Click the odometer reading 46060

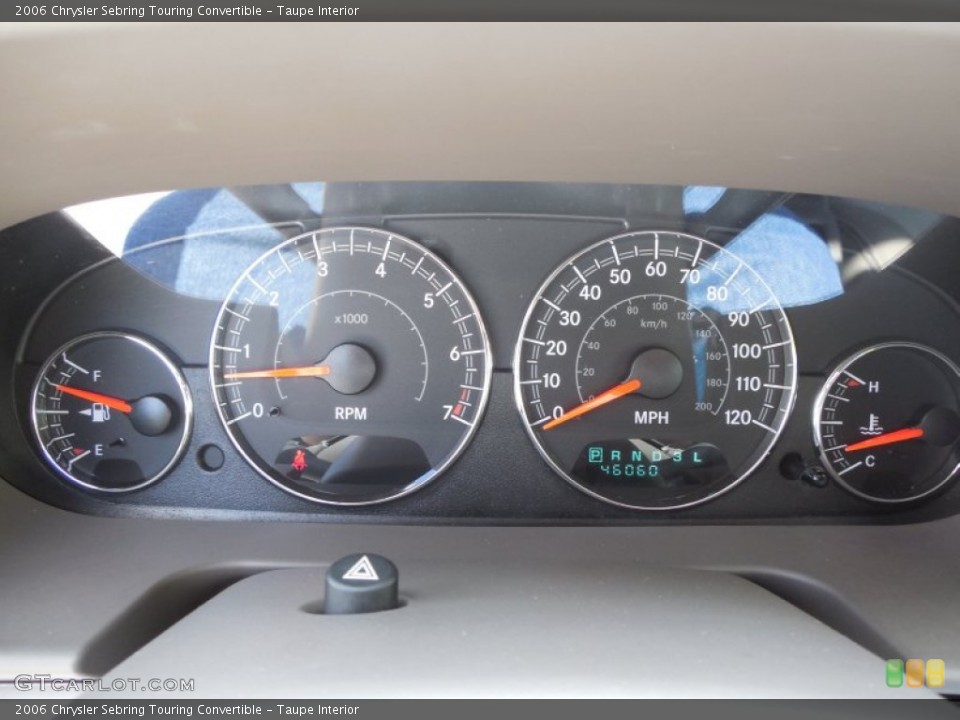629,470
